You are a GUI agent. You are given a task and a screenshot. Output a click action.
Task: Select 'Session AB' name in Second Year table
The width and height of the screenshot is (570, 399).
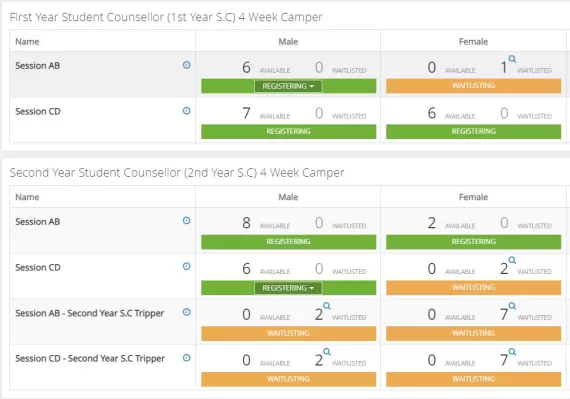point(37,222)
